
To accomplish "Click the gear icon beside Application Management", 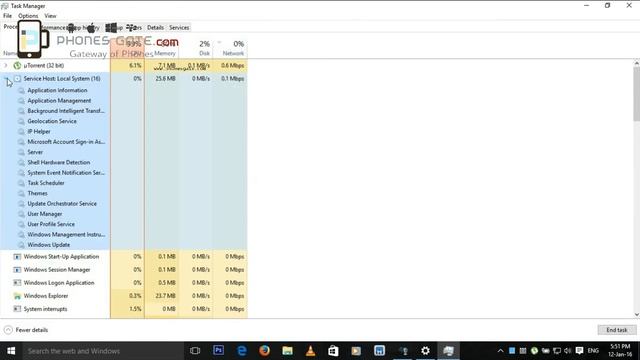I will [21, 100].
